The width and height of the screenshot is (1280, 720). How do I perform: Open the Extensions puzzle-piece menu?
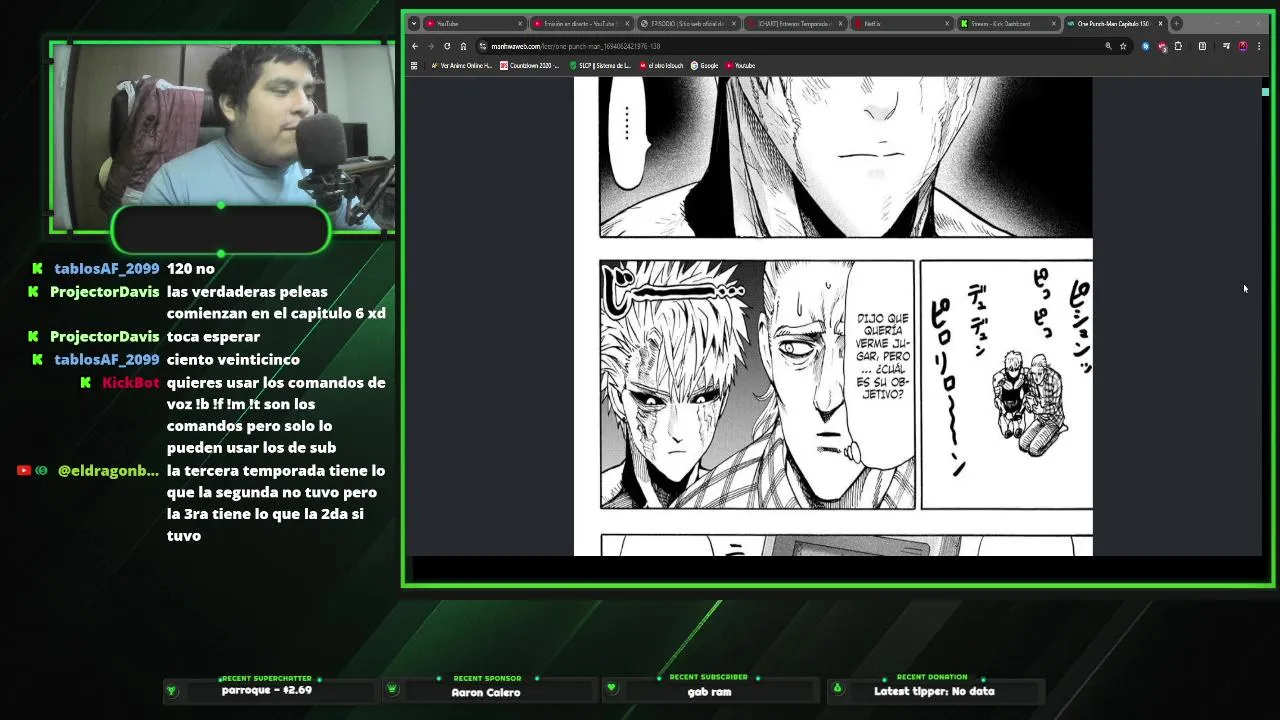pos(1178,46)
